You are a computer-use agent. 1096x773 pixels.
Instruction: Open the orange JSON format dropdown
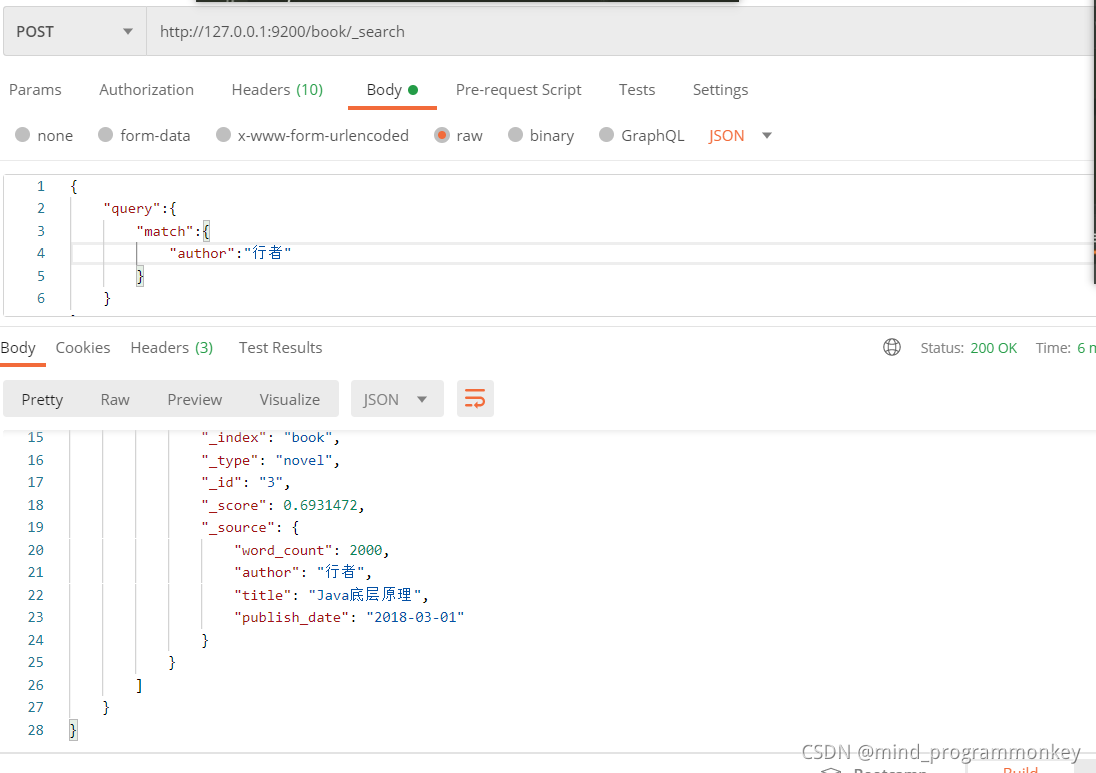[x=740, y=136]
